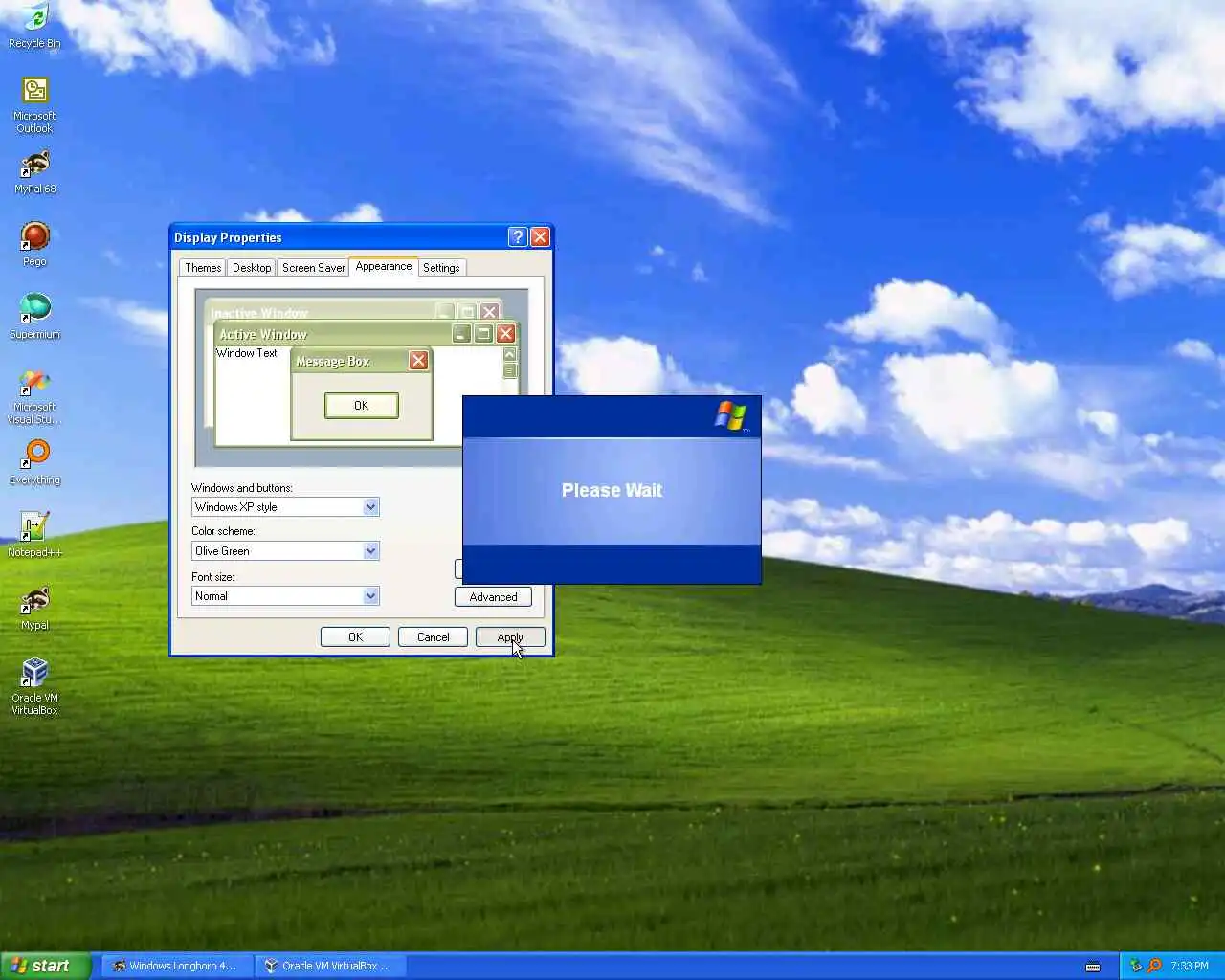The height and width of the screenshot is (980, 1225).
Task: Click the Inactive Window preview close icon
Action: point(490,311)
